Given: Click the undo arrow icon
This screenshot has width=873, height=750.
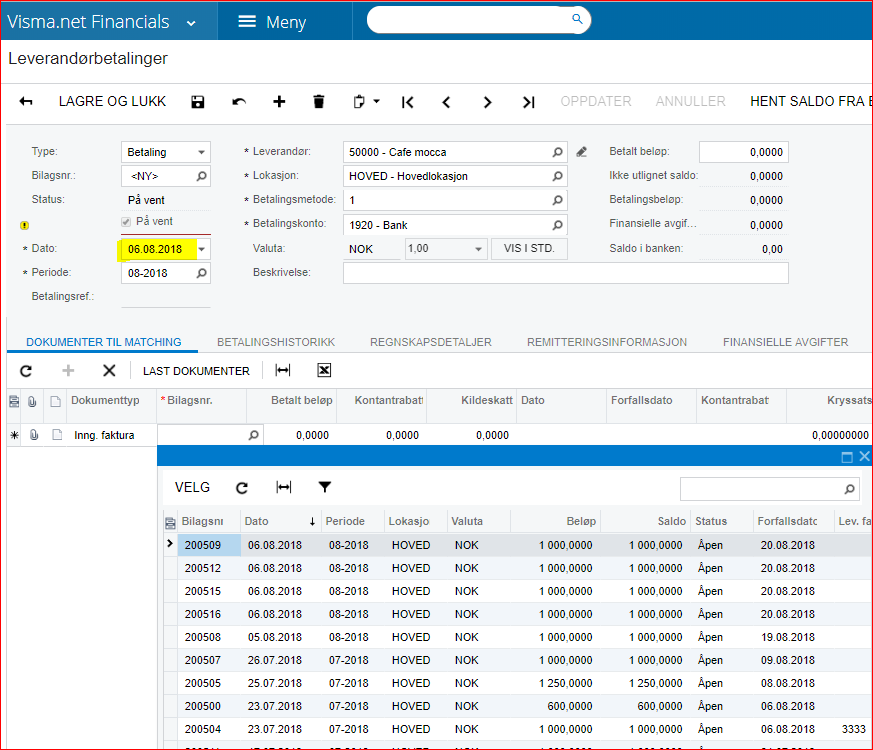Looking at the screenshot, I should [x=239, y=102].
